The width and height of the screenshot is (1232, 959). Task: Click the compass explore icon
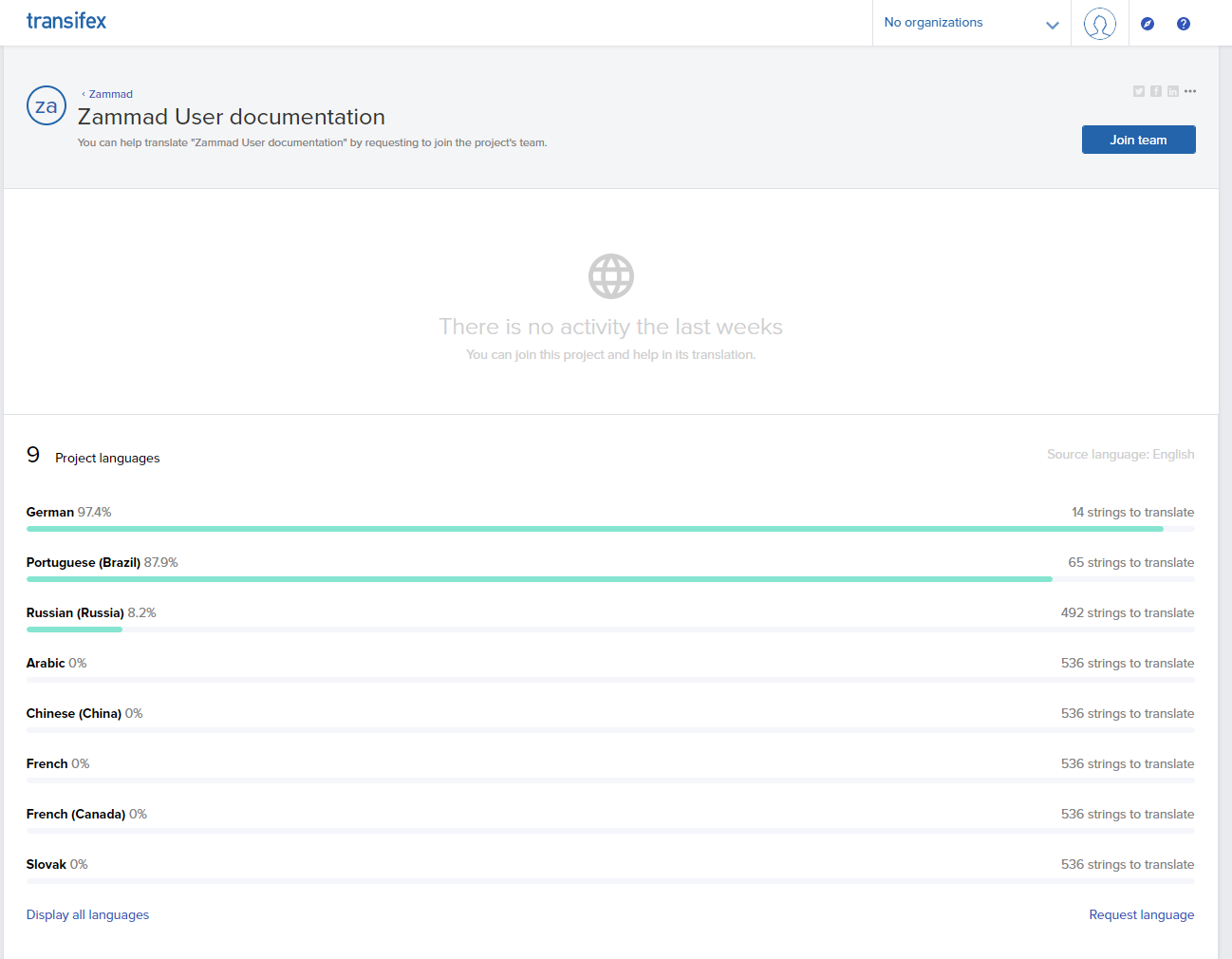[1147, 24]
